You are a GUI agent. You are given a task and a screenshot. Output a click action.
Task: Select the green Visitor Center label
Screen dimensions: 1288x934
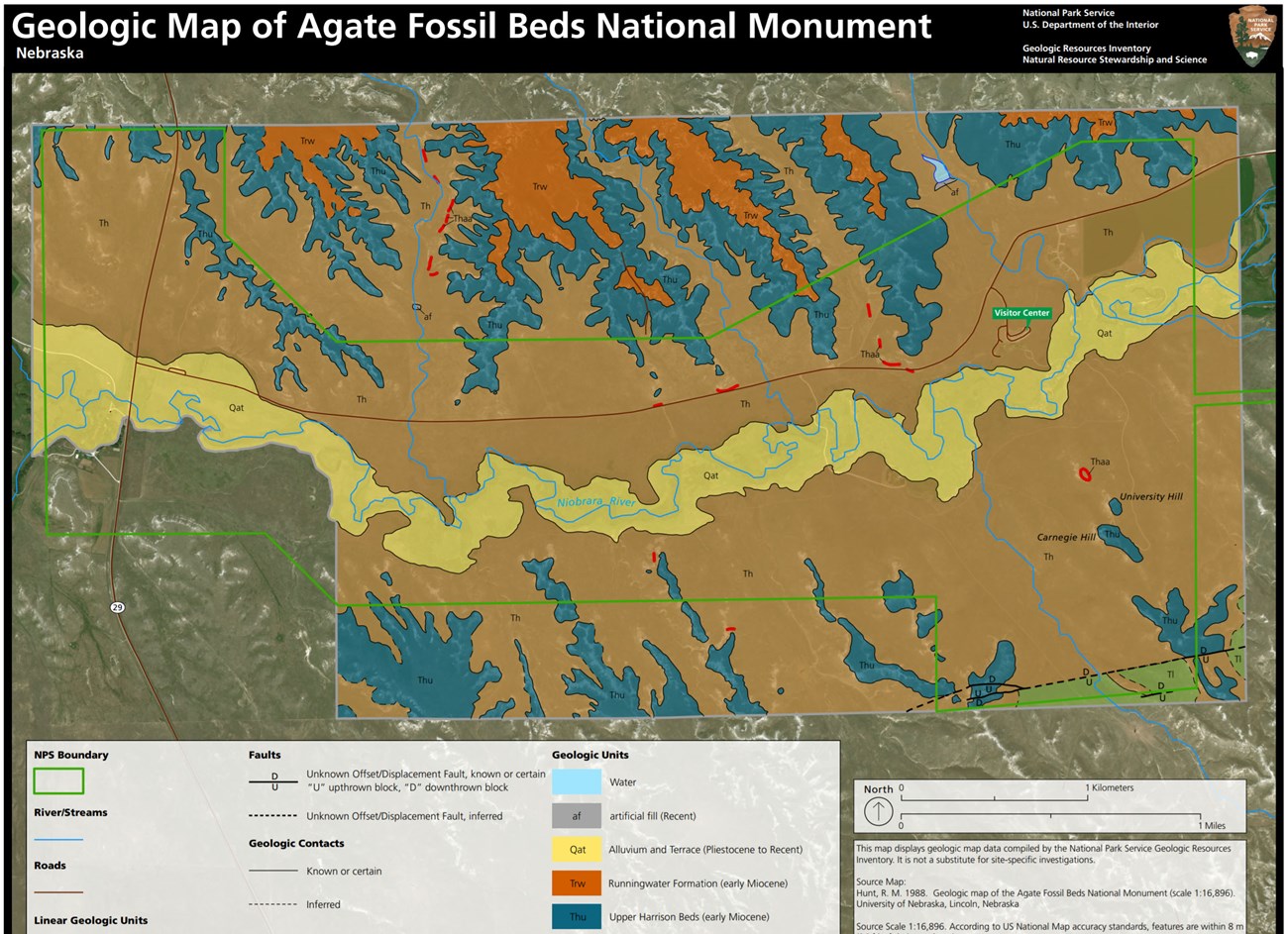(1021, 313)
